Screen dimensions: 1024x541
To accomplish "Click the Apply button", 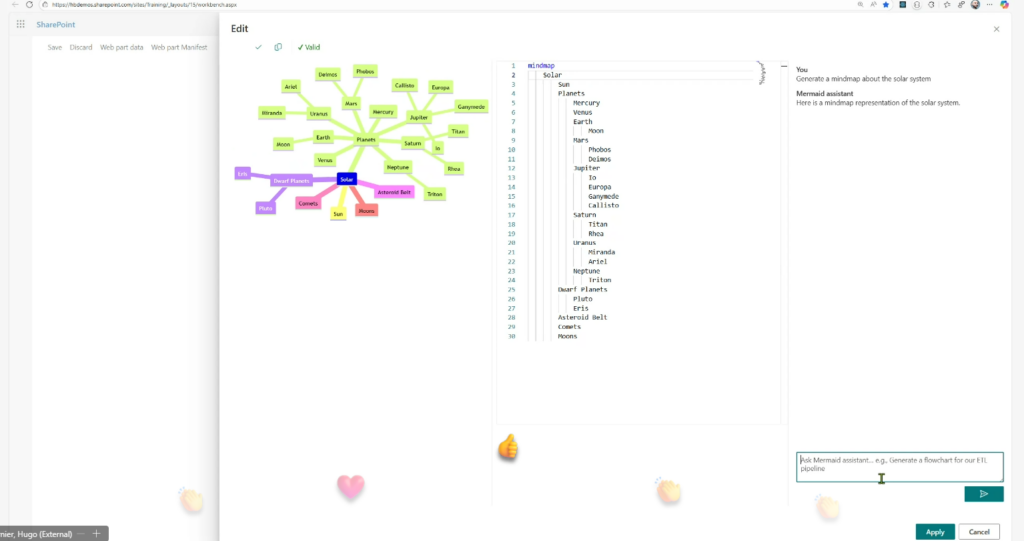I will pos(935,532).
